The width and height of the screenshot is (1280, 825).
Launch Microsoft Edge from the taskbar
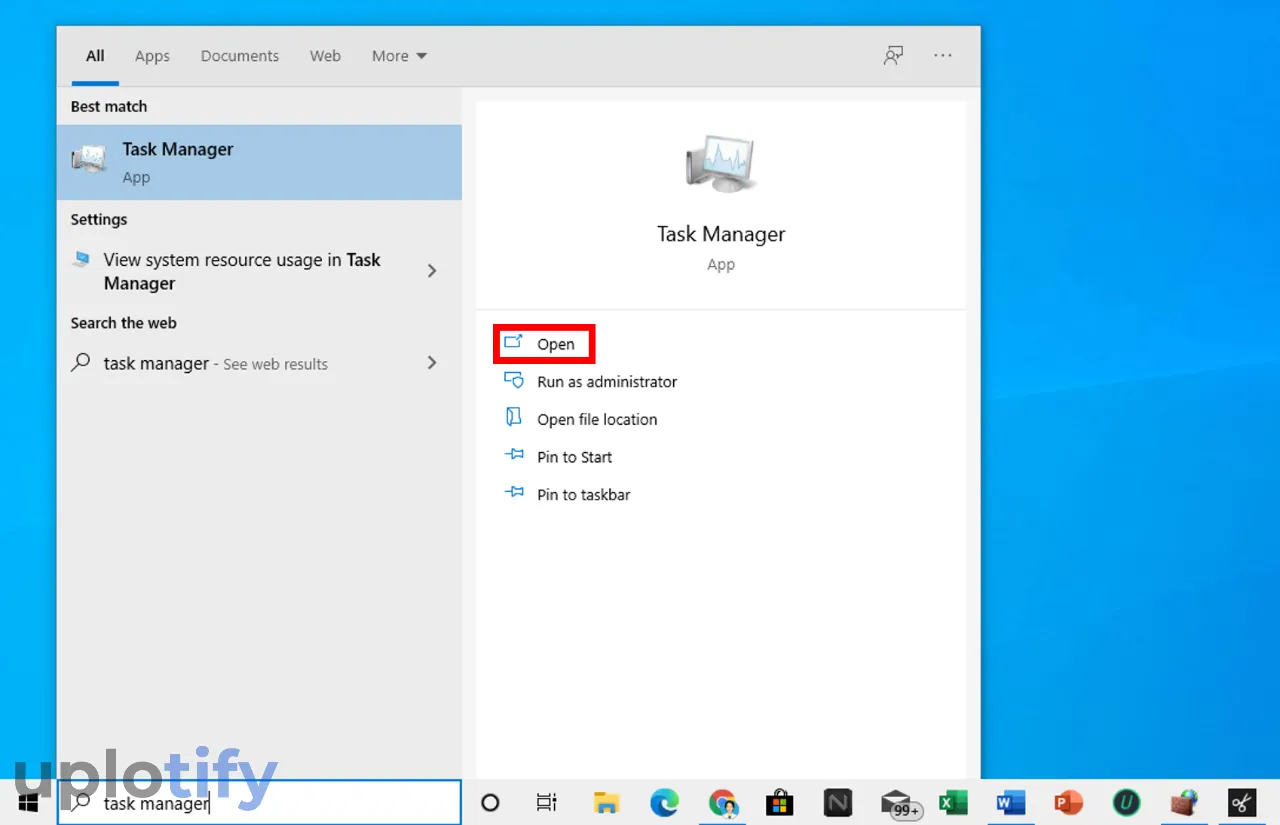click(x=664, y=802)
